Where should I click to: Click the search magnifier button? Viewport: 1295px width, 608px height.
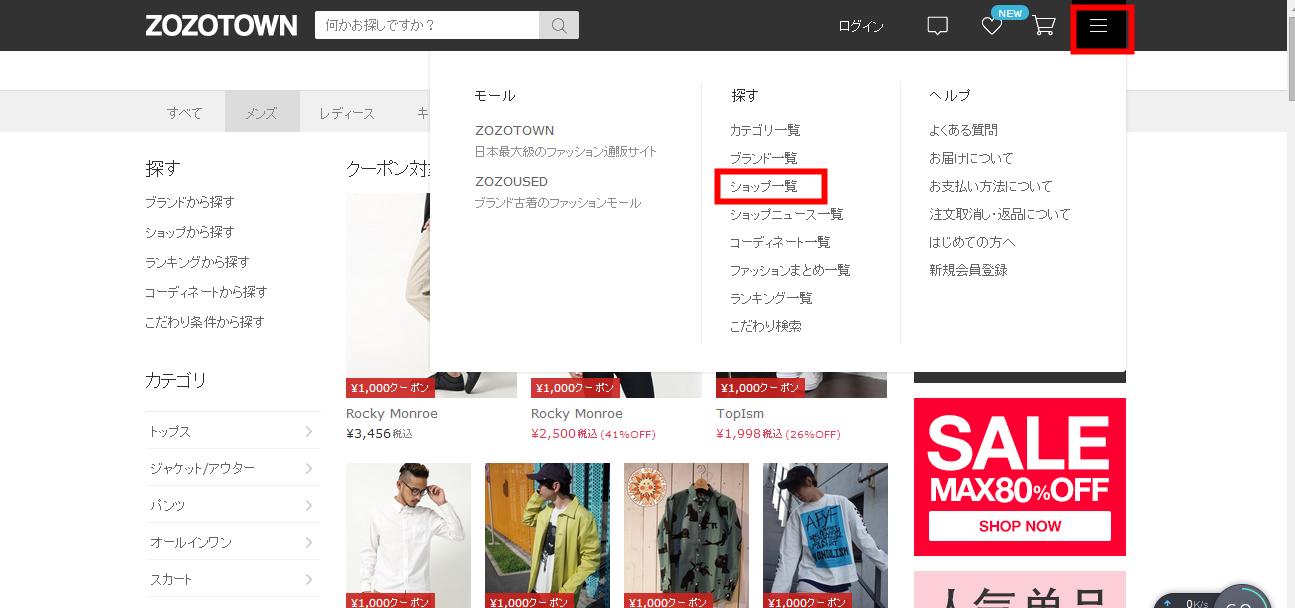point(559,25)
